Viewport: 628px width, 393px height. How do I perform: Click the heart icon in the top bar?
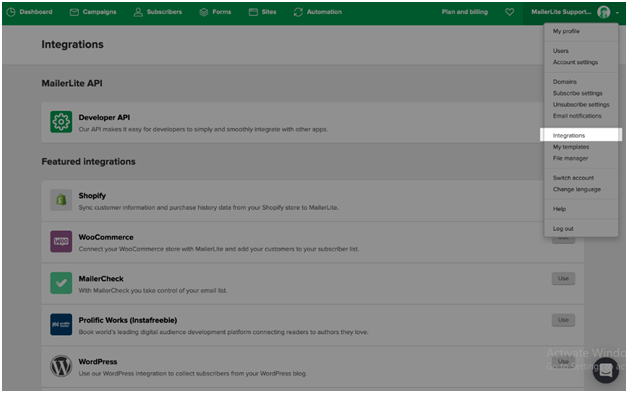click(x=509, y=12)
